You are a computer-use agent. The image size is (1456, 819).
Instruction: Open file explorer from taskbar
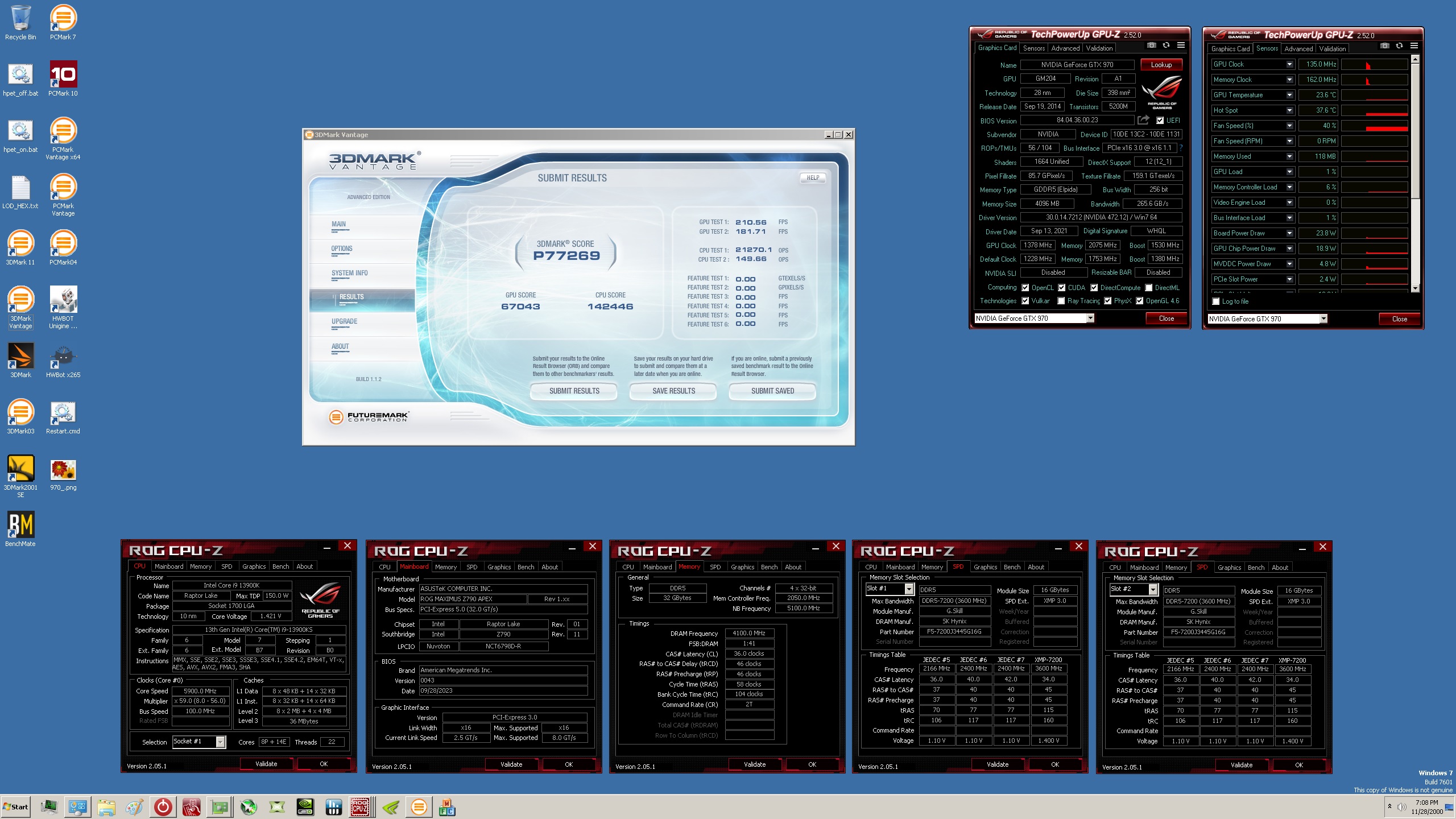(106, 806)
